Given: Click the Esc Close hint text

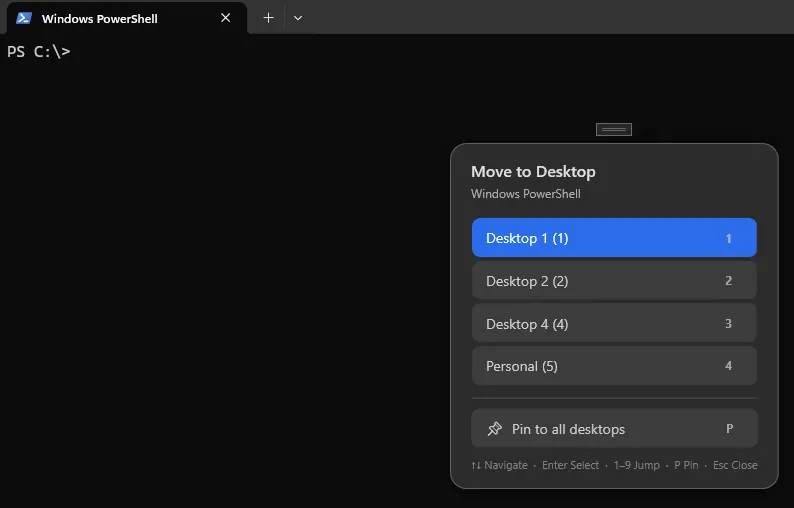Looking at the screenshot, I should point(735,465).
